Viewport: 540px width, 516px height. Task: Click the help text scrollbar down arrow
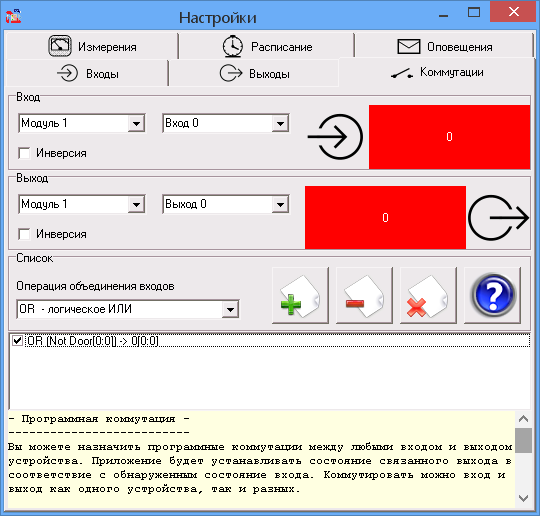click(523, 498)
